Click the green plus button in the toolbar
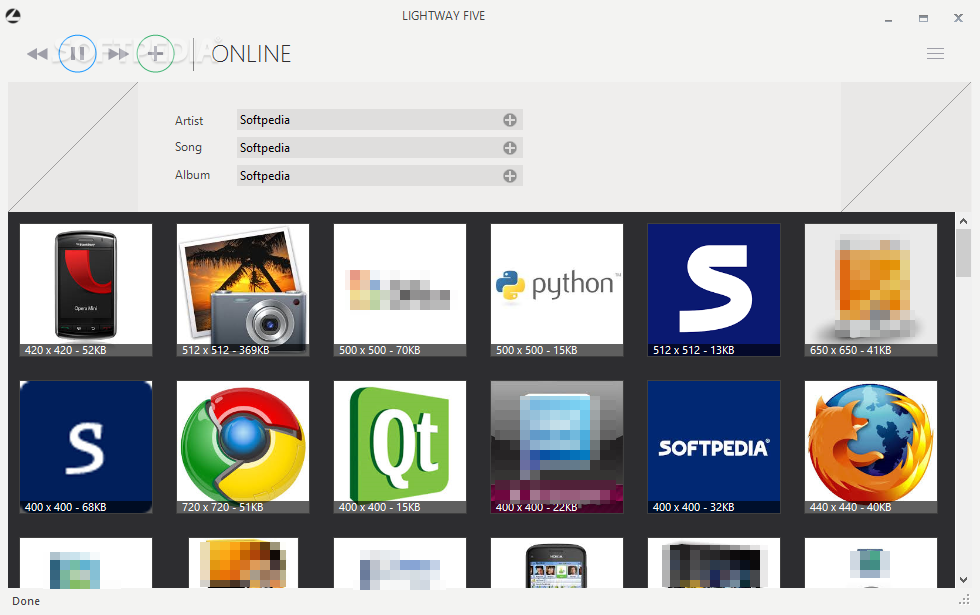Image resolution: width=980 pixels, height=615 pixels. [156, 53]
